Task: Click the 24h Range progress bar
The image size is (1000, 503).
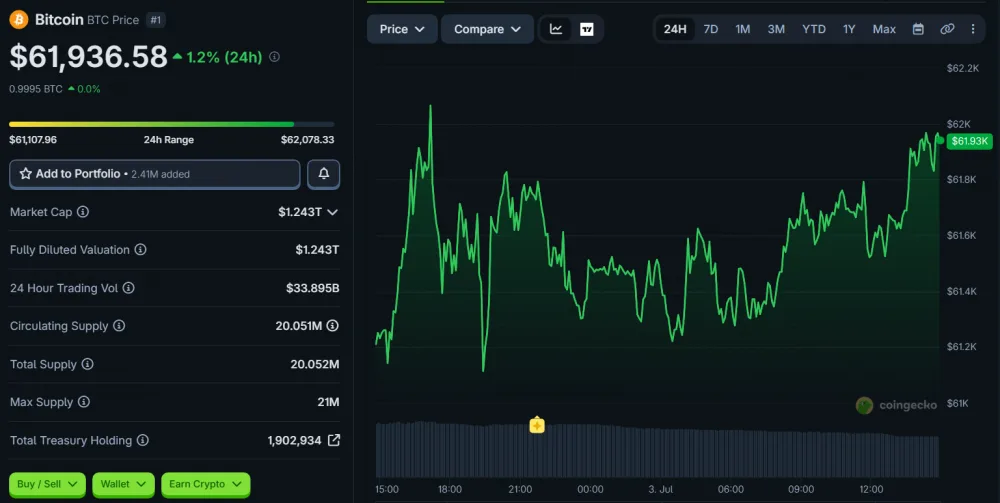Action: point(172,124)
